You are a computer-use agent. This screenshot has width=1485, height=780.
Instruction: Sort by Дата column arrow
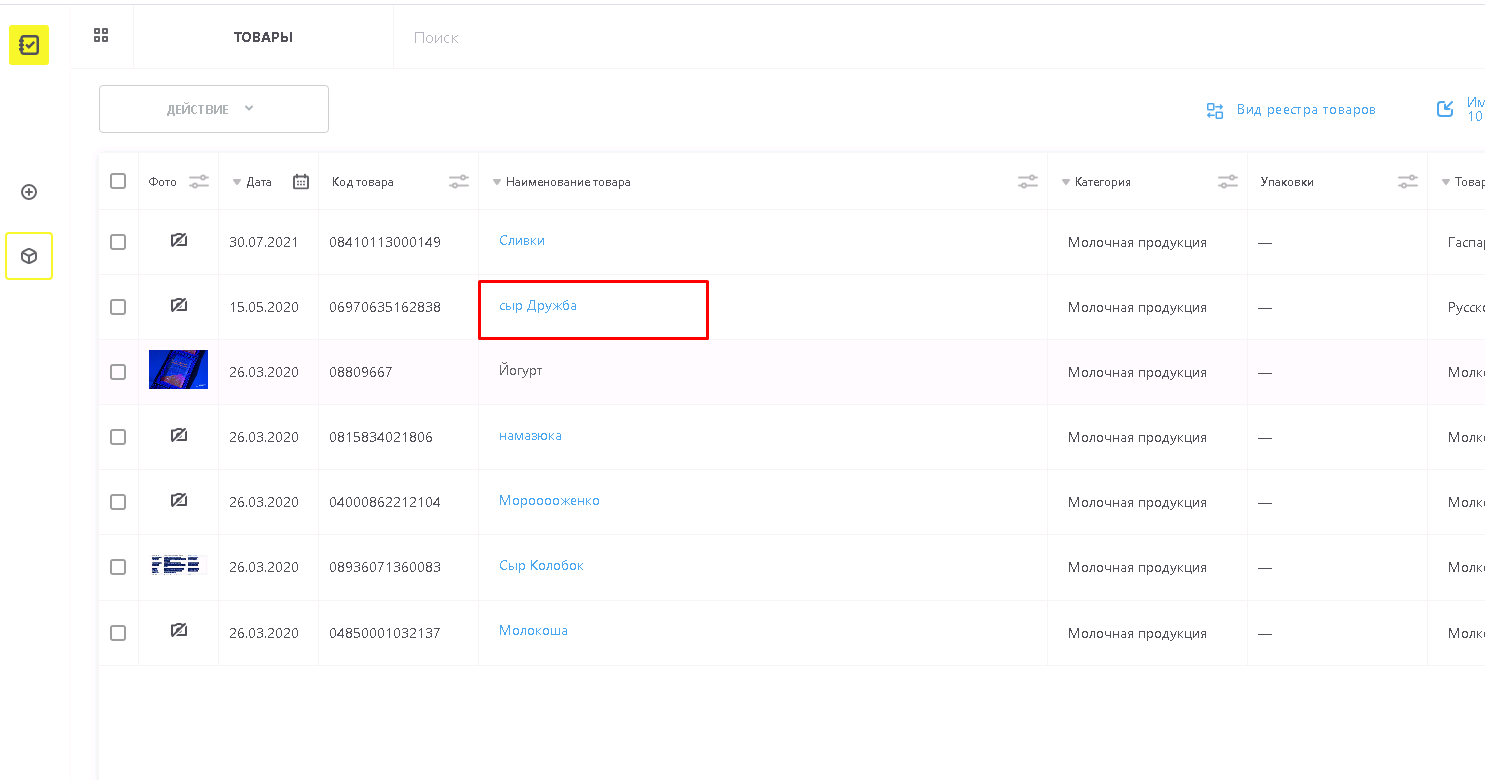(x=237, y=182)
